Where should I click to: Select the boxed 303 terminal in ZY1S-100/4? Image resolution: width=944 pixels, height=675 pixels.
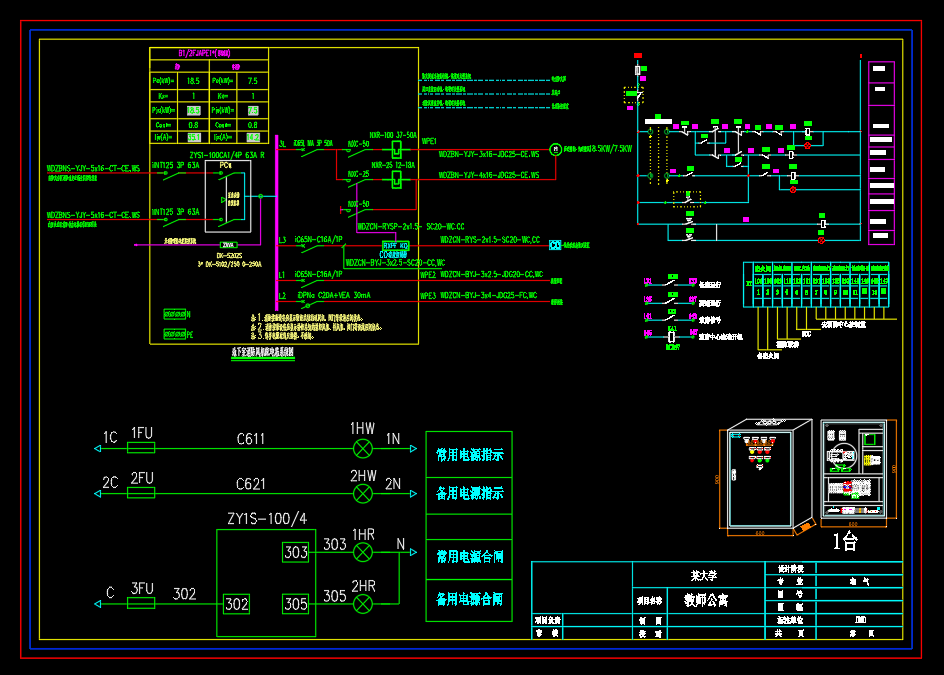tap(296, 552)
